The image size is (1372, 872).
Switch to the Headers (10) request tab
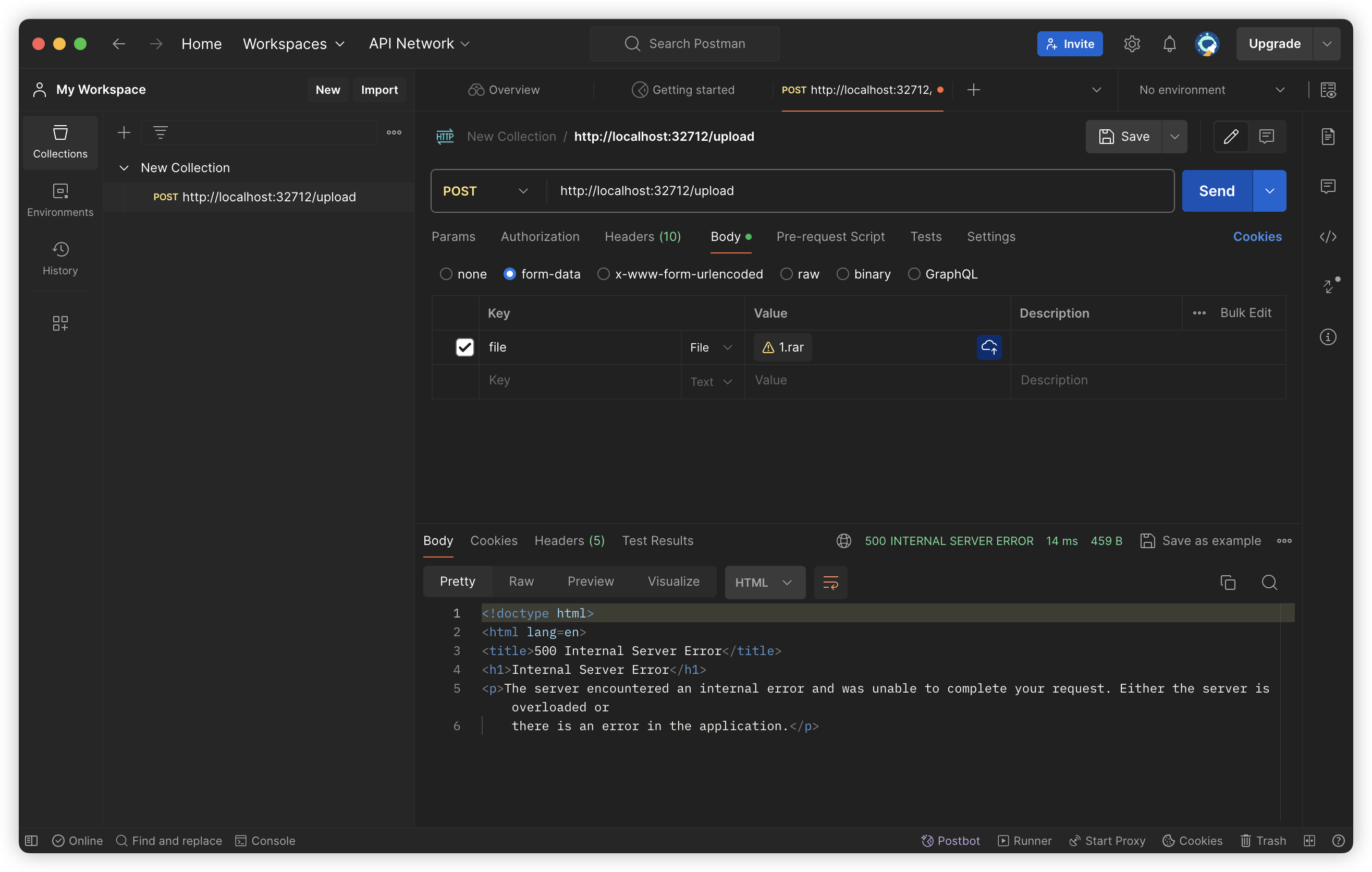(643, 237)
